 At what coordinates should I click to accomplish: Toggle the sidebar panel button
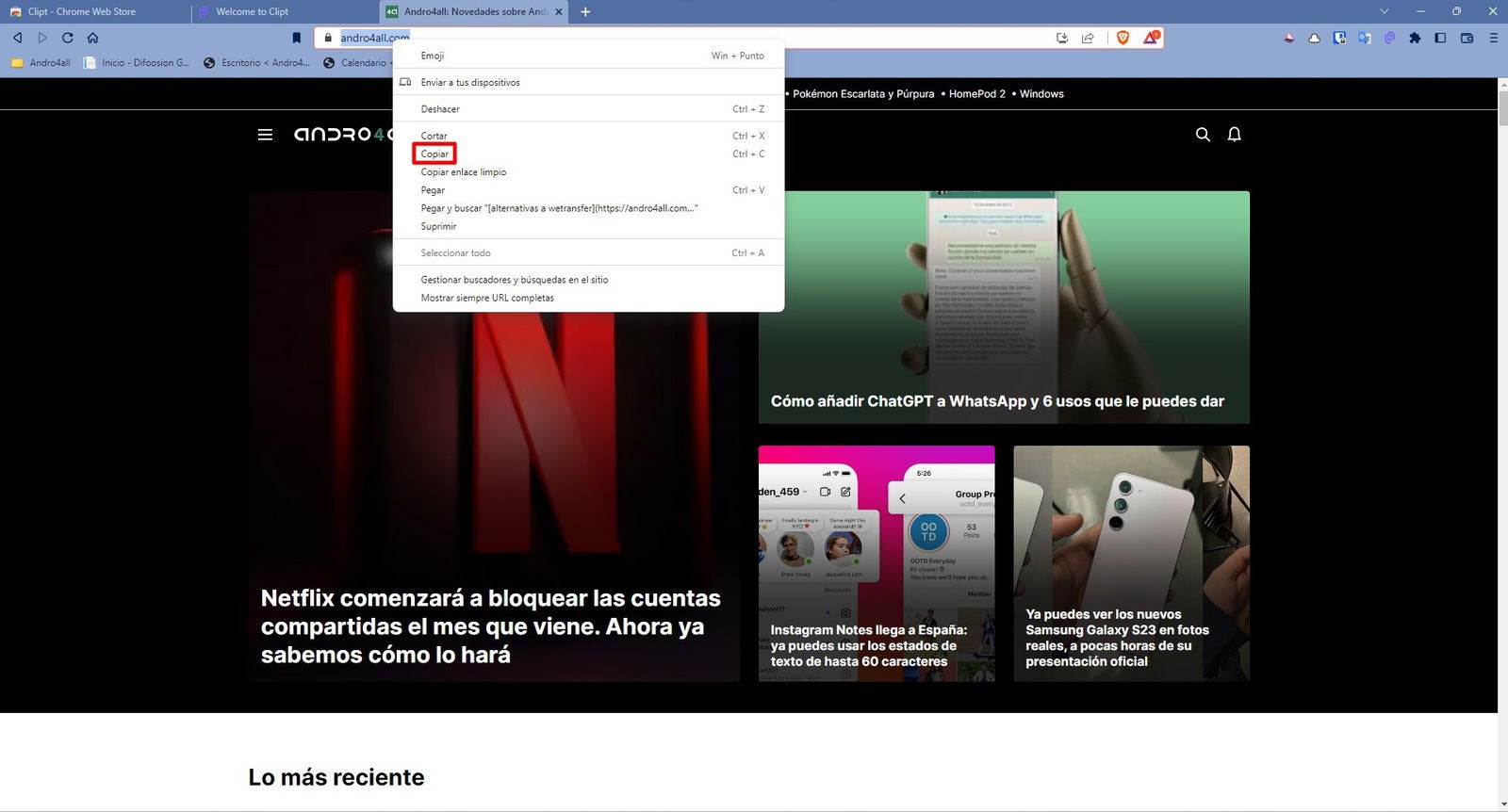tap(1440, 38)
